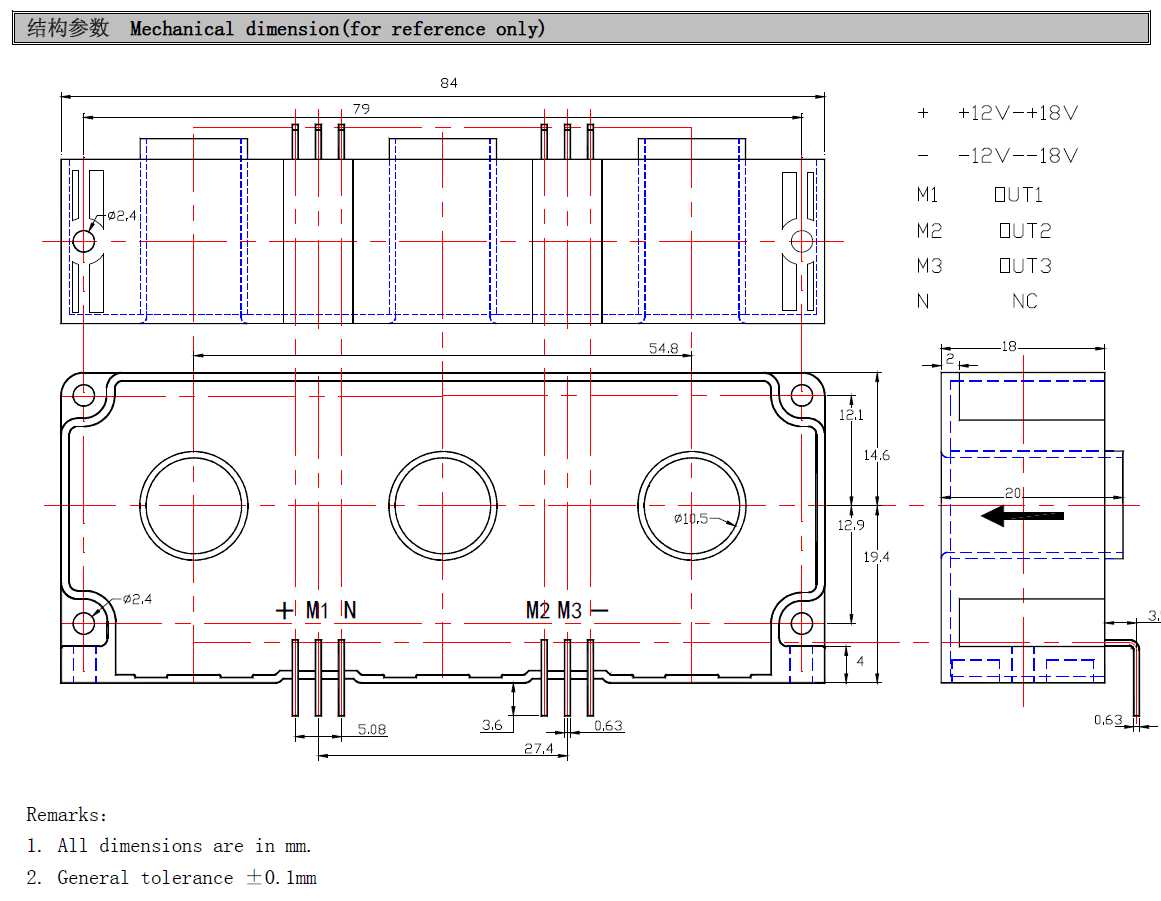Click the left large circular aperture

pyautogui.click(x=193, y=505)
